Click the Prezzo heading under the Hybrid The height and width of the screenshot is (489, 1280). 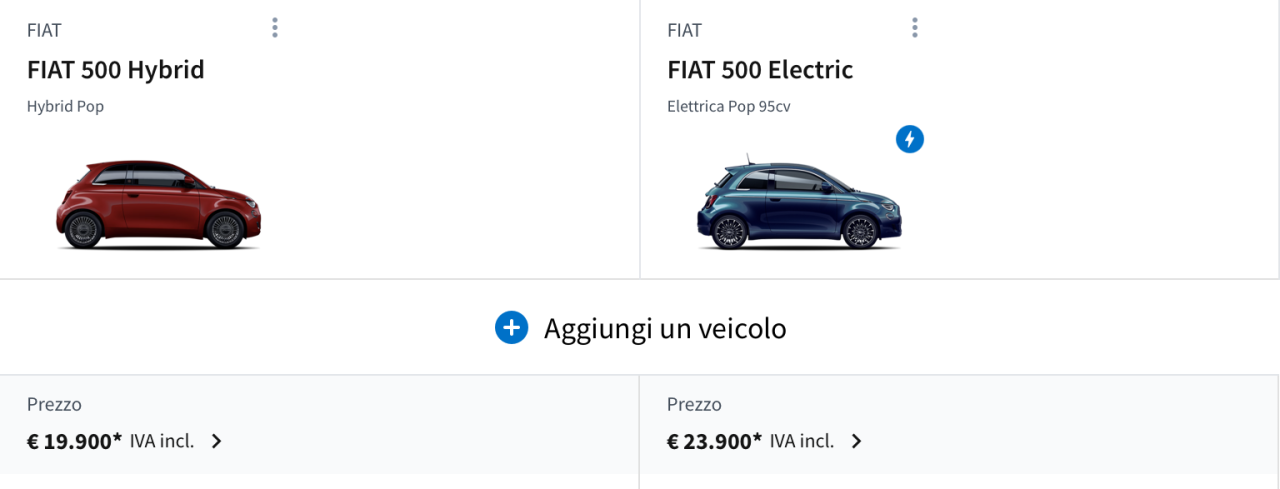tap(54, 404)
